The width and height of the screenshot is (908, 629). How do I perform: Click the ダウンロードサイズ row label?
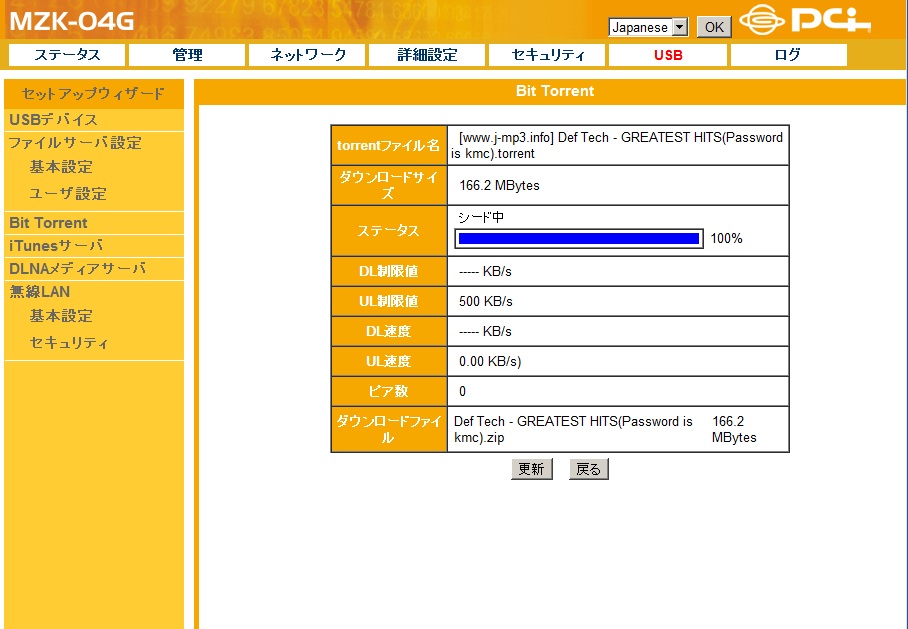[389, 185]
